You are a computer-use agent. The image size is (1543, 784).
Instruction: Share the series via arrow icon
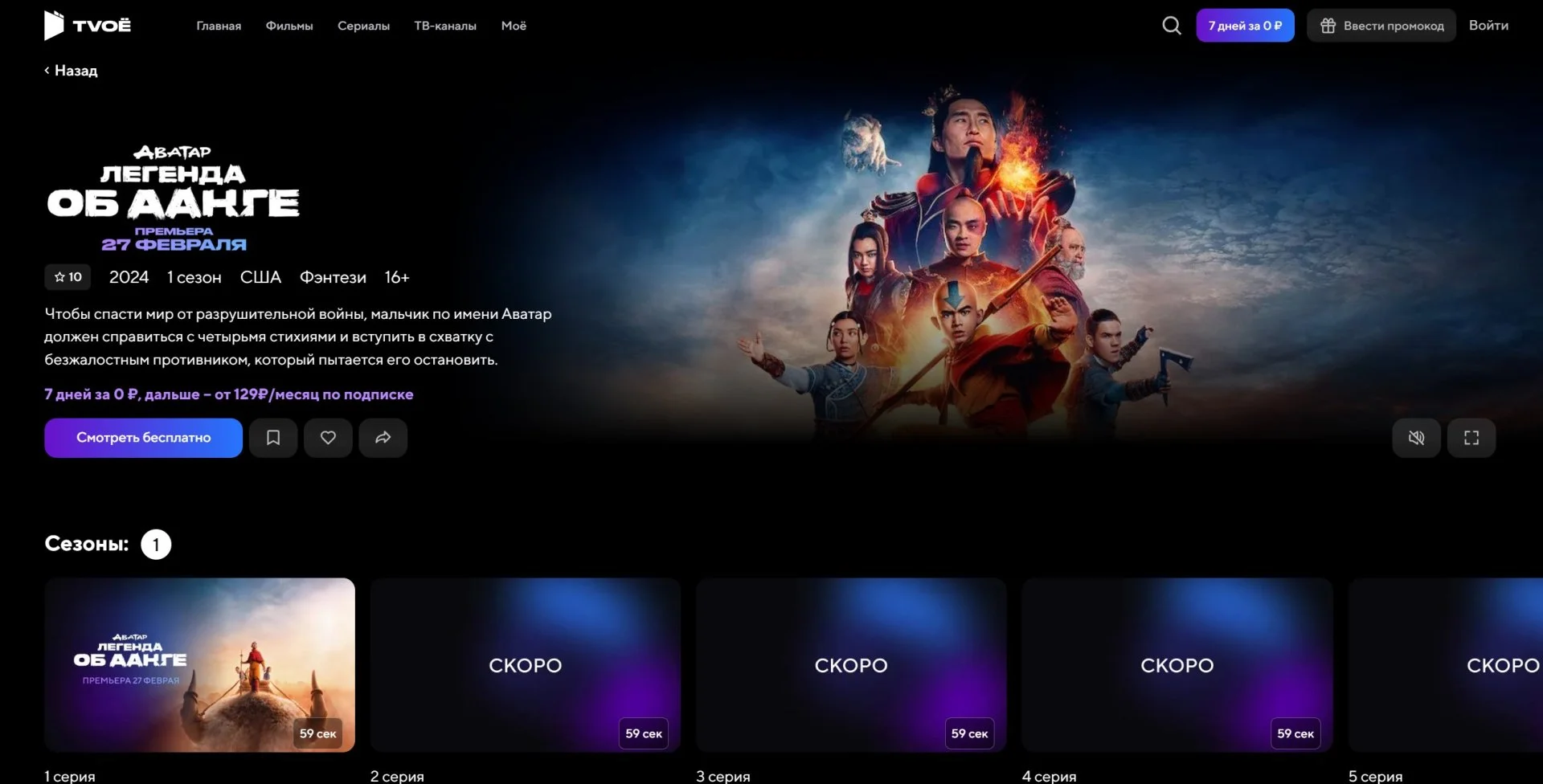(383, 438)
